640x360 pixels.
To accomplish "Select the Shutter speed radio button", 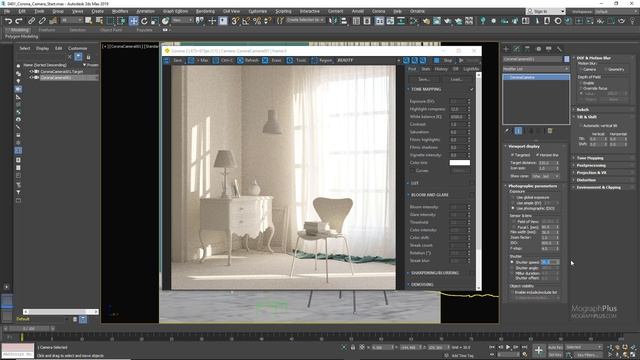I will [513, 262].
